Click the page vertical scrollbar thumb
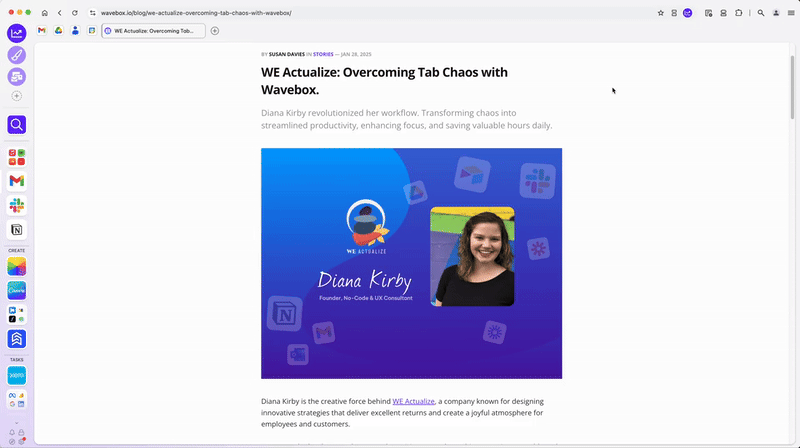The width and height of the screenshot is (800, 448). 792,87
